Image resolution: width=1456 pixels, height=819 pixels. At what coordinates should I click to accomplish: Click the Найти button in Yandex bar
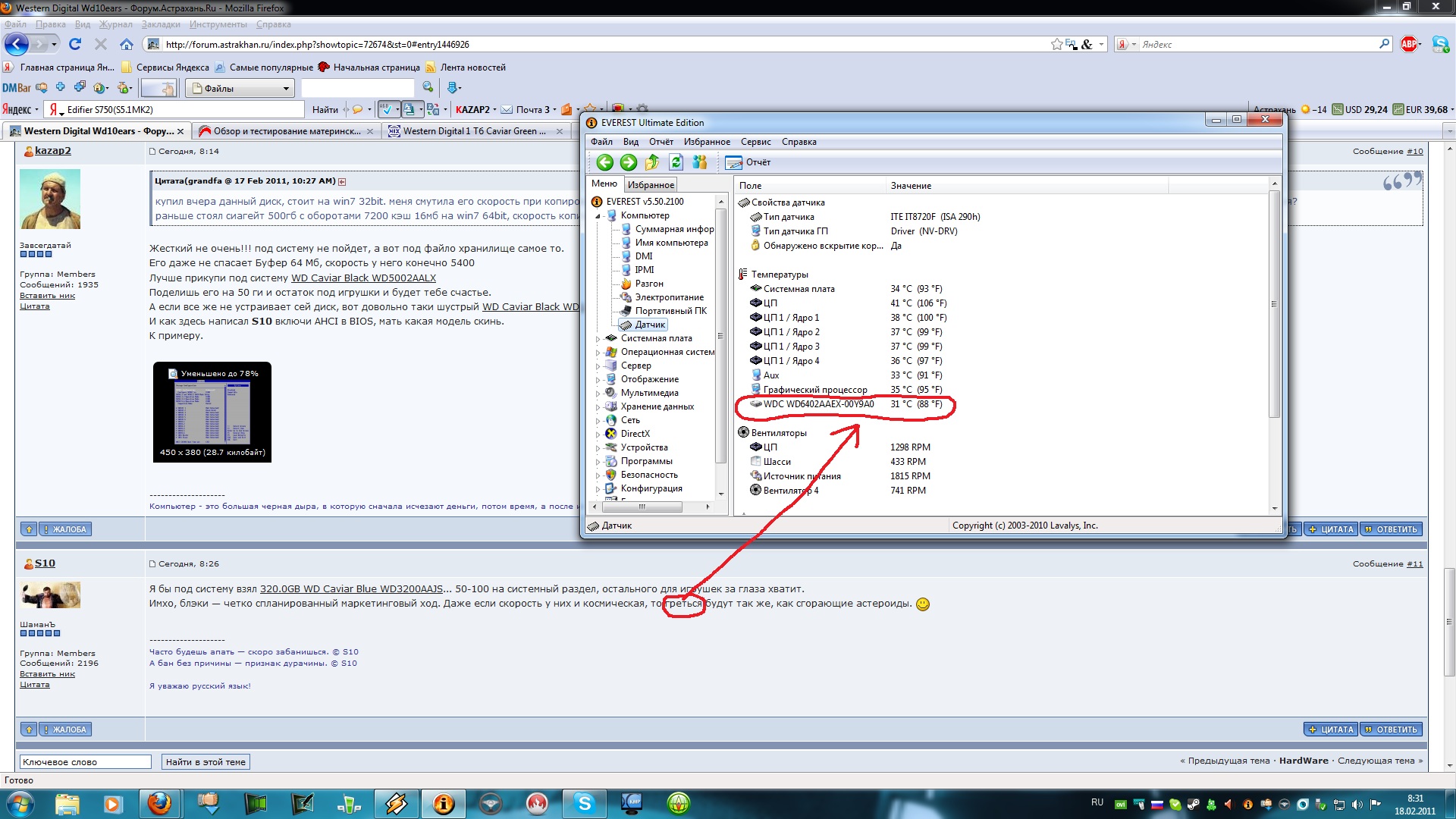[x=325, y=110]
